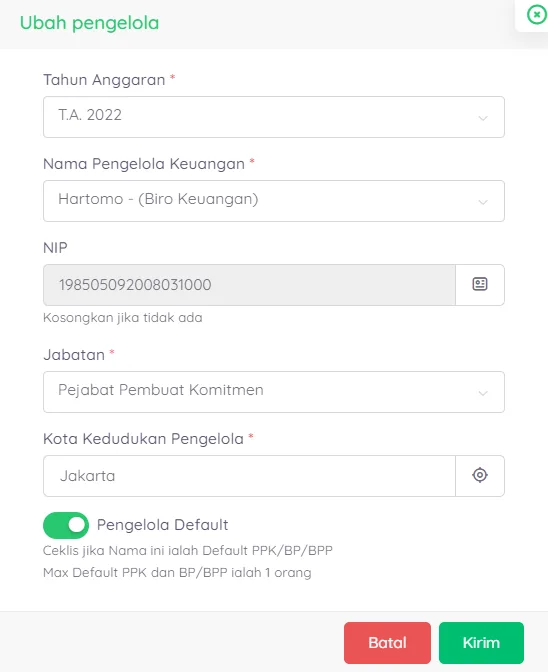Screen dimensions: 548x672
Task: Close the Ubah pengelola dialog
Action: [536, 15]
